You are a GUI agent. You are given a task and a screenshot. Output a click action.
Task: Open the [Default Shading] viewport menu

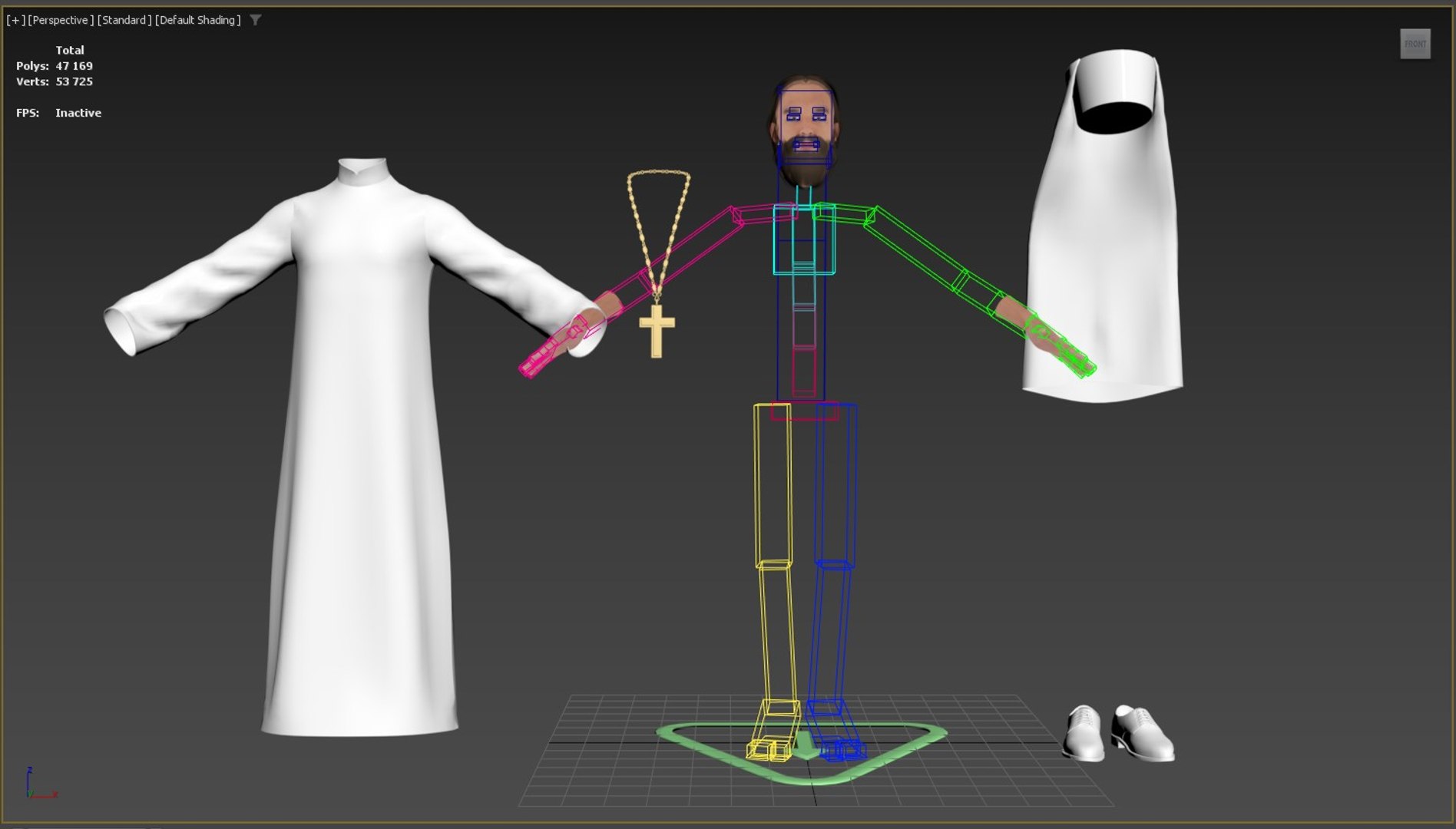click(x=198, y=20)
